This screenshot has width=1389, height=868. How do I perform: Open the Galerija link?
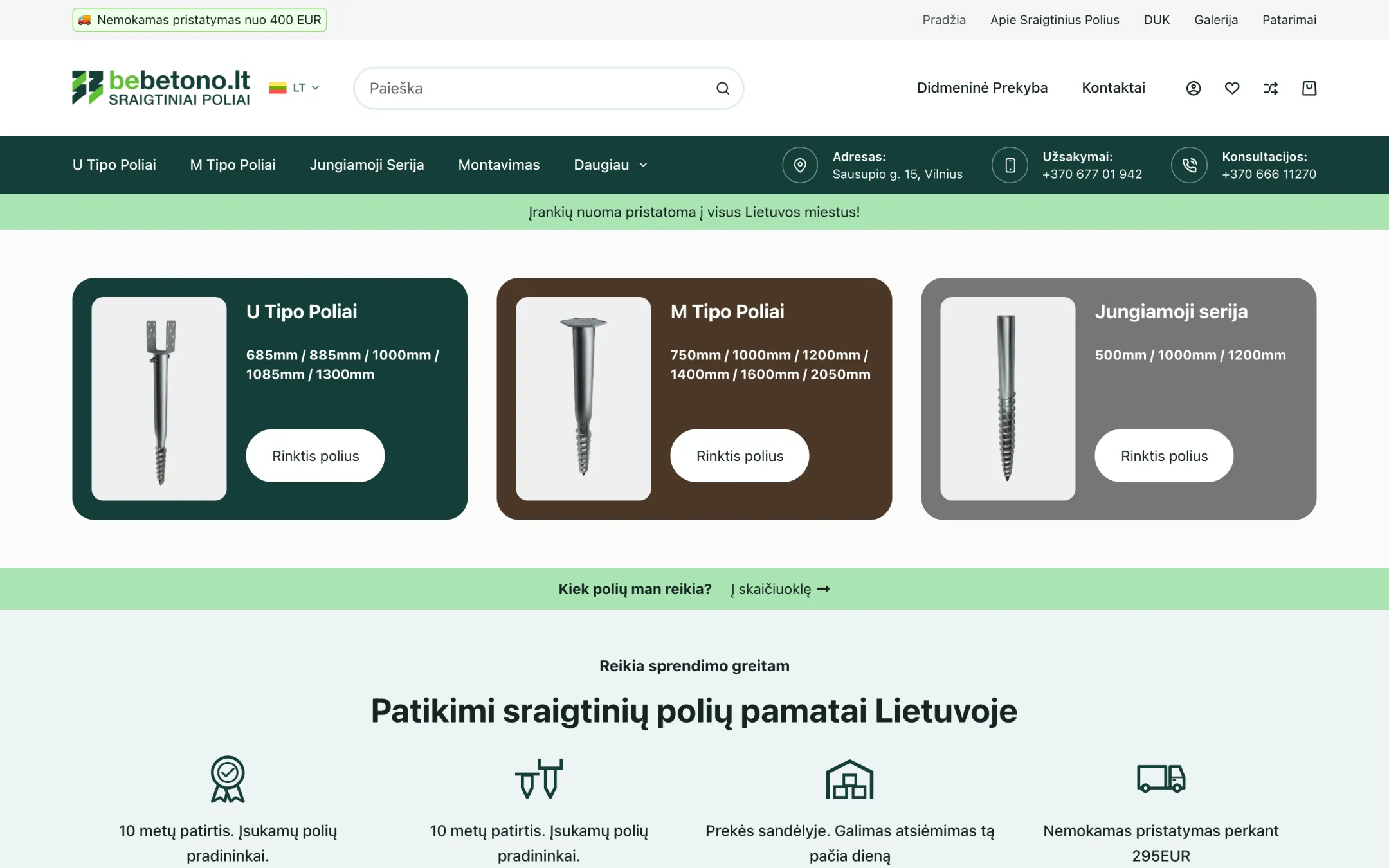[x=1216, y=20]
